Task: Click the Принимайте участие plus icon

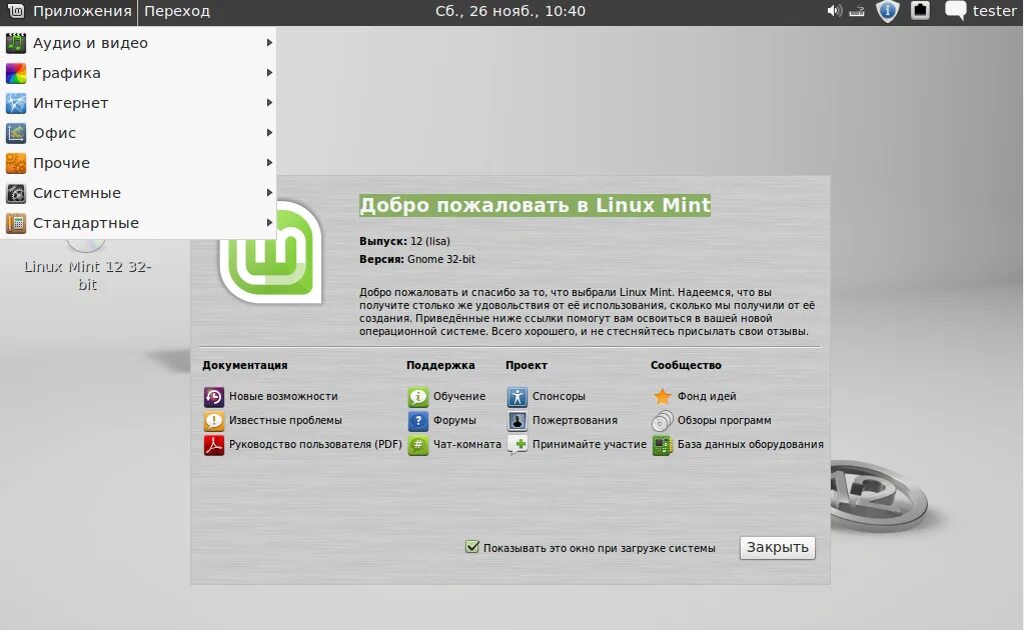Action: coord(517,445)
